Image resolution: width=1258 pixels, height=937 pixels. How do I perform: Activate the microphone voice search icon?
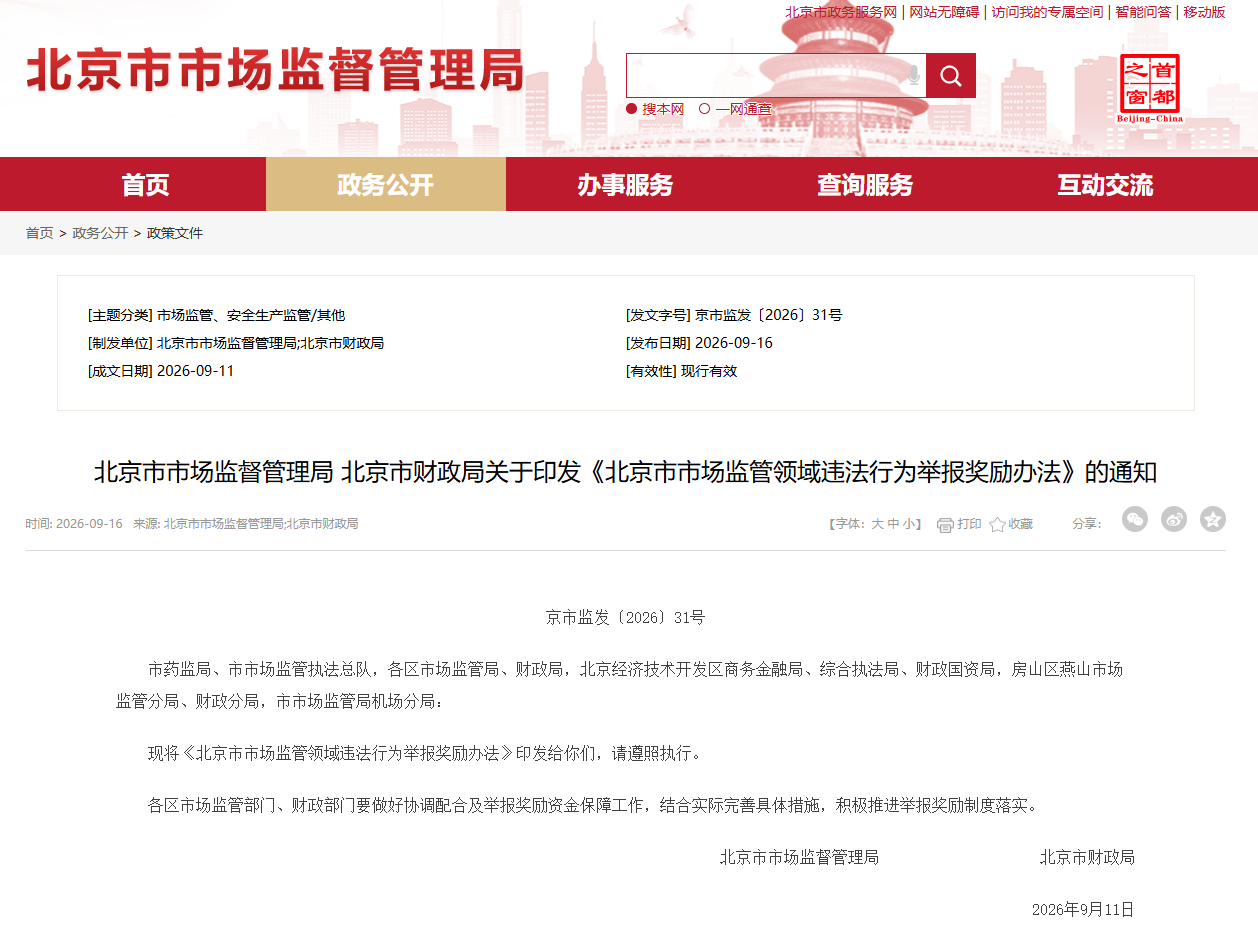[x=913, y=76]
